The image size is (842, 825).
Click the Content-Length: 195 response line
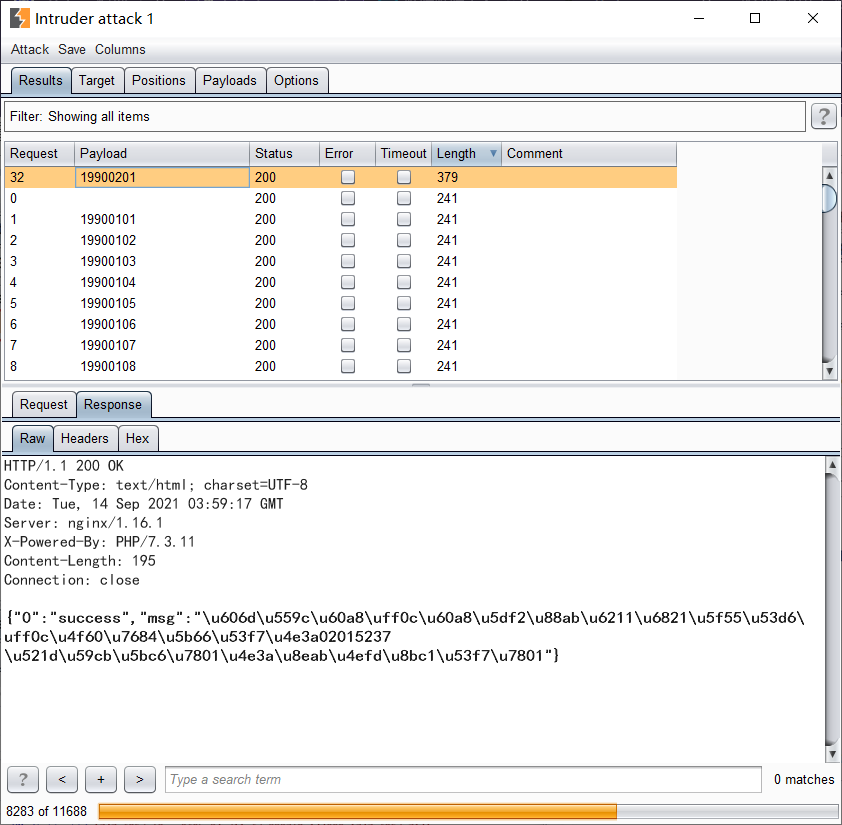(x=79, y=561)
